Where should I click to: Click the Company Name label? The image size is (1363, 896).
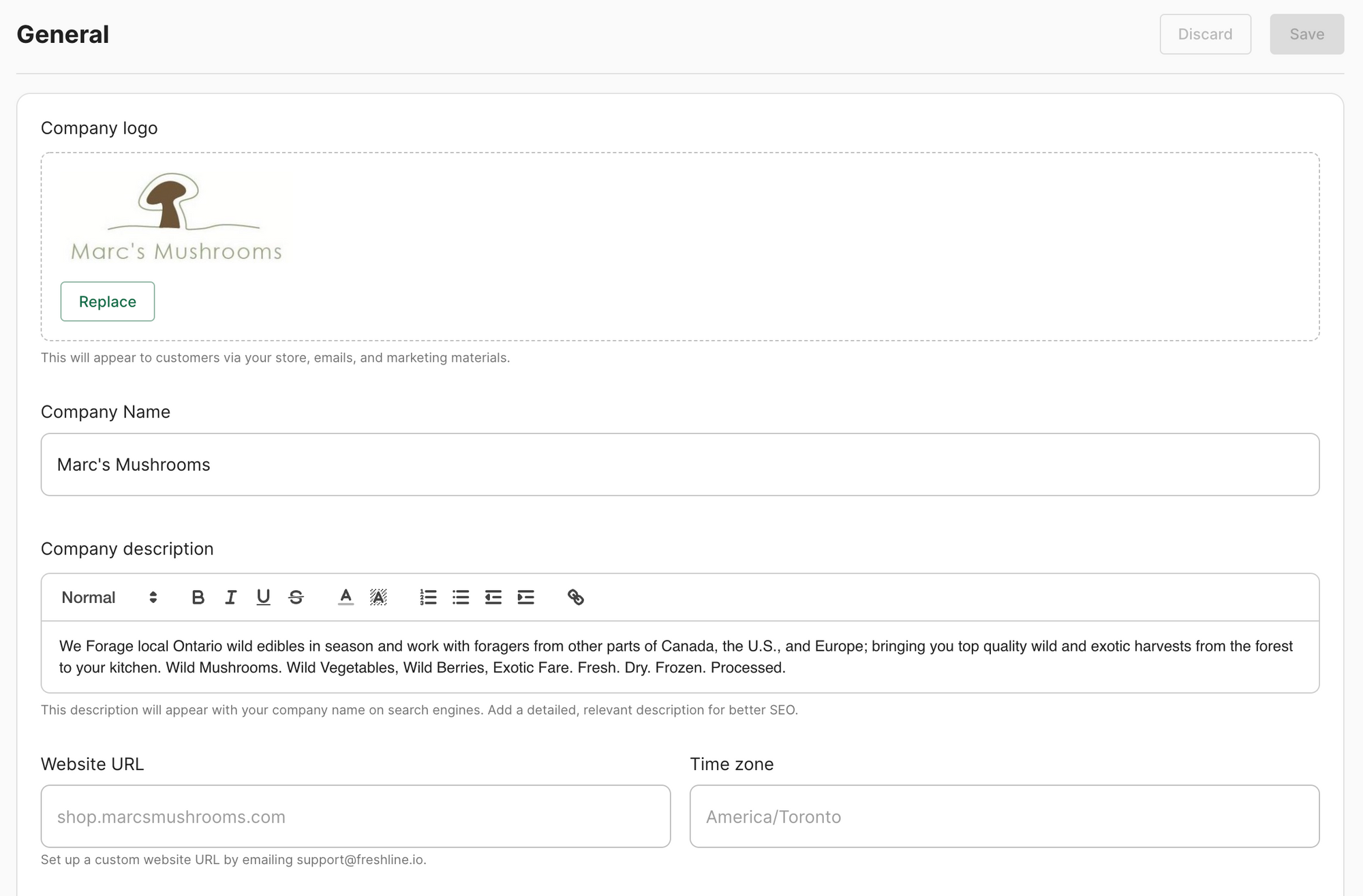106,412
